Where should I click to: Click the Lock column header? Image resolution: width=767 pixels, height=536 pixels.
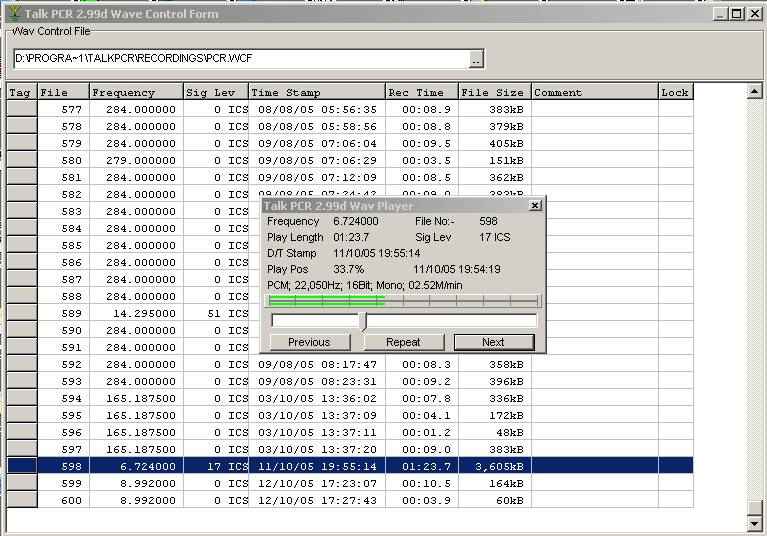[x=676, y=92]
